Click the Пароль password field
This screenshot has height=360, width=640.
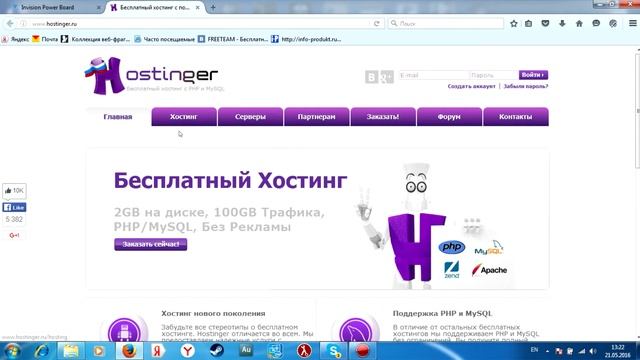[x=493, y=75]
